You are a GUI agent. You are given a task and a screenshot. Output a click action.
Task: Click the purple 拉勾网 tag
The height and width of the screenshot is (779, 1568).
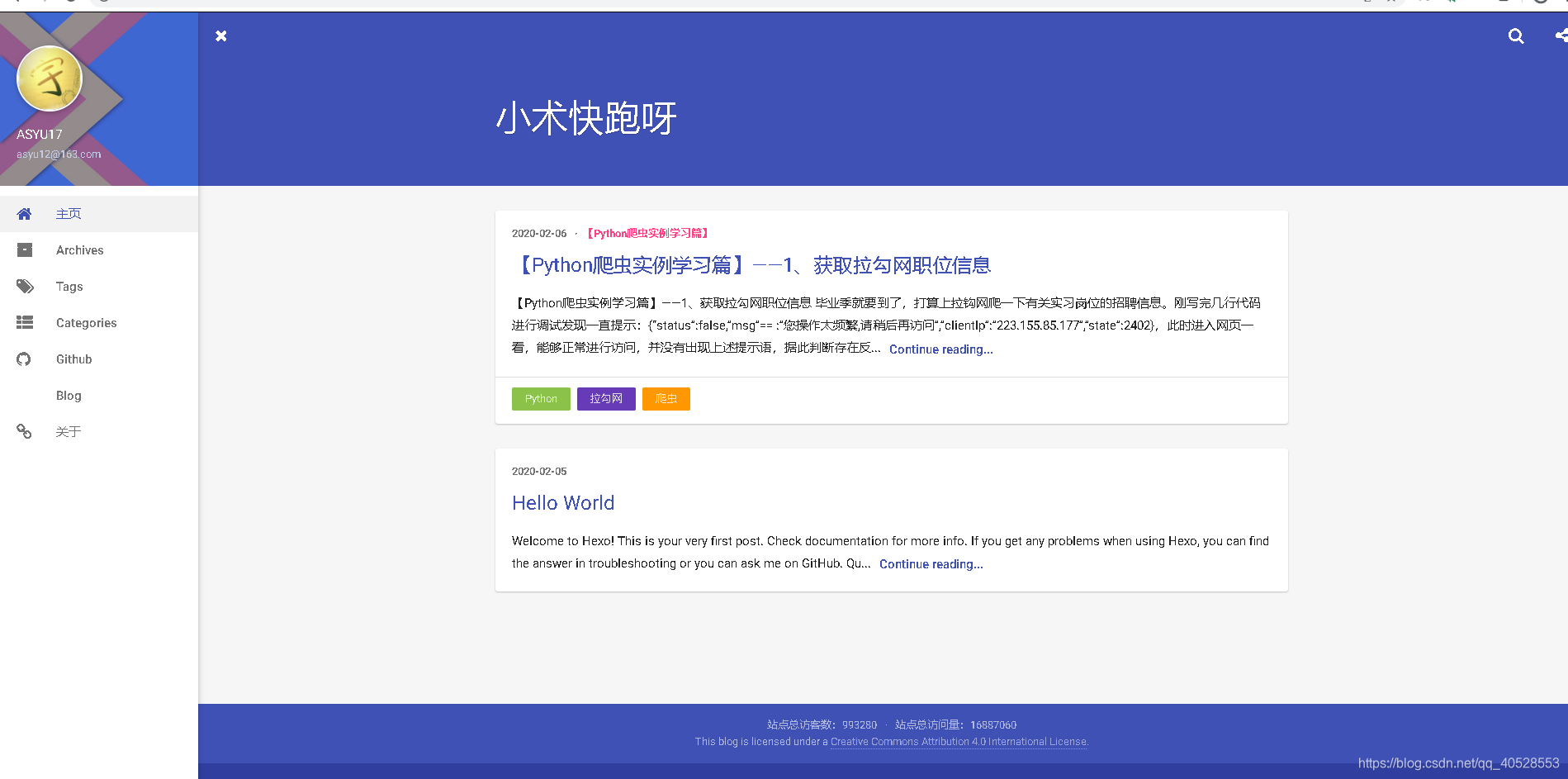point(606,399)
